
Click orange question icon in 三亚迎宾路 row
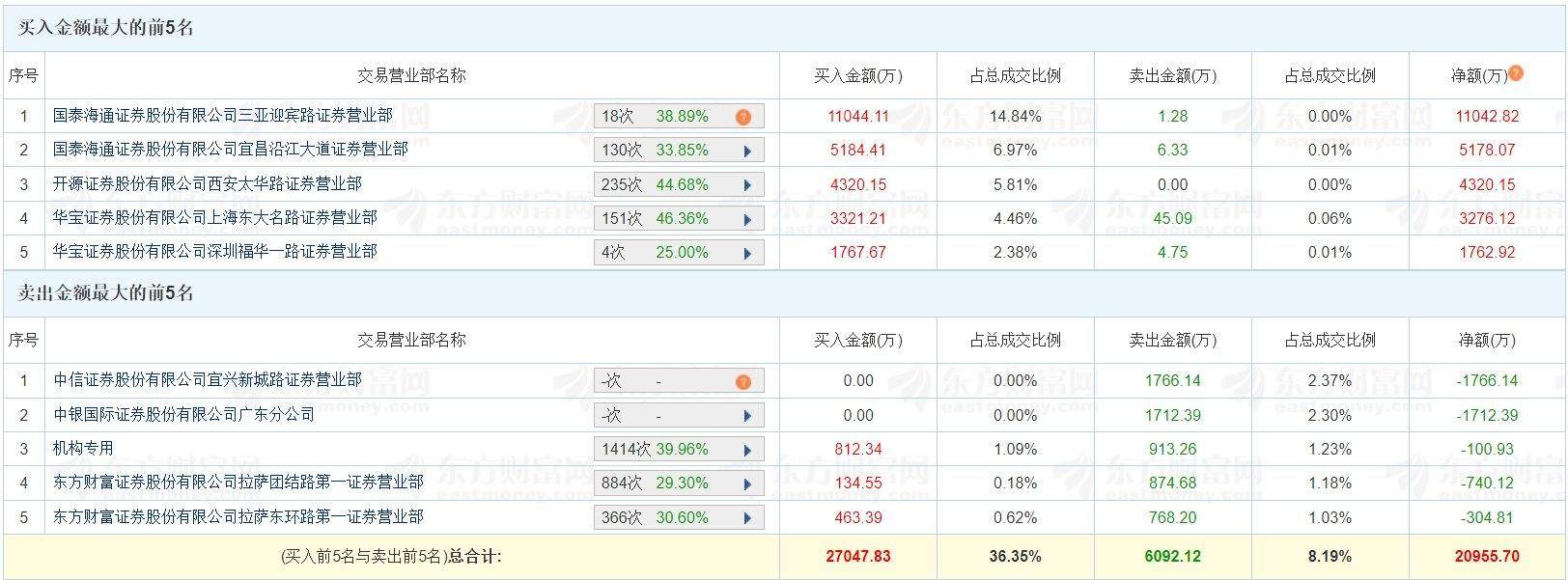click(x=742, y=117)
